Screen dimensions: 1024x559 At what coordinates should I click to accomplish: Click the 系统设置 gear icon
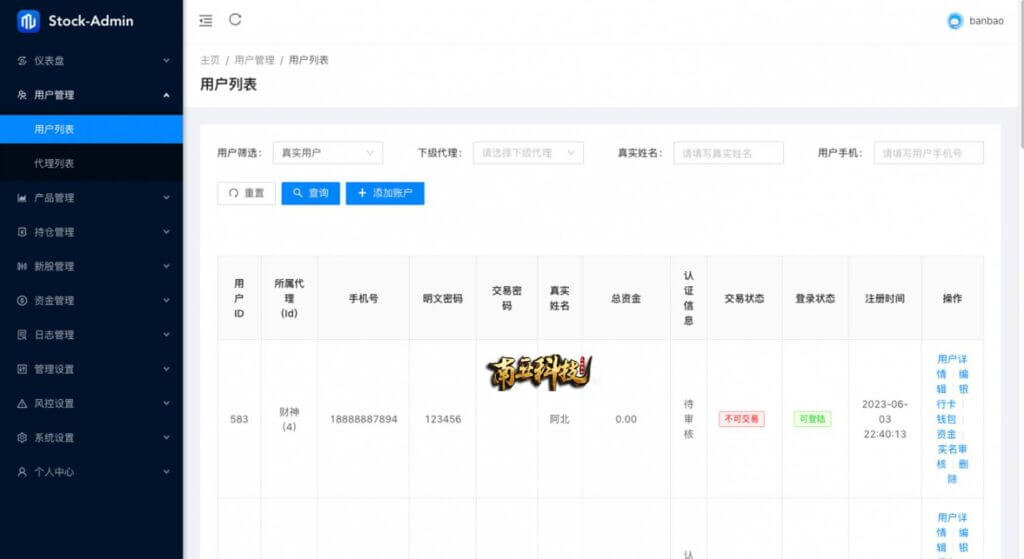click(x=22, y=438)
